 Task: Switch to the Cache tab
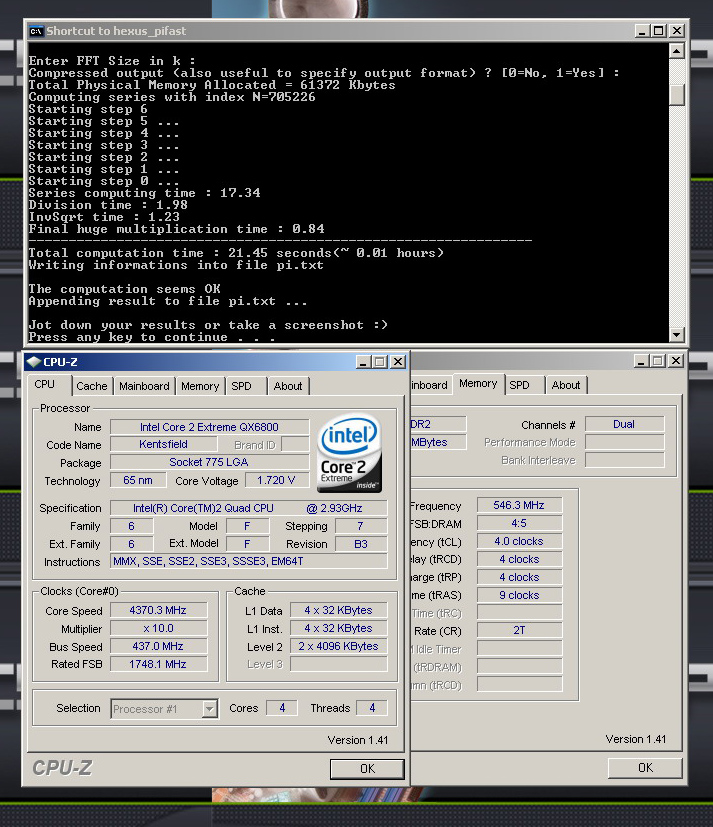pyautogui.click(x=92, y=386)
